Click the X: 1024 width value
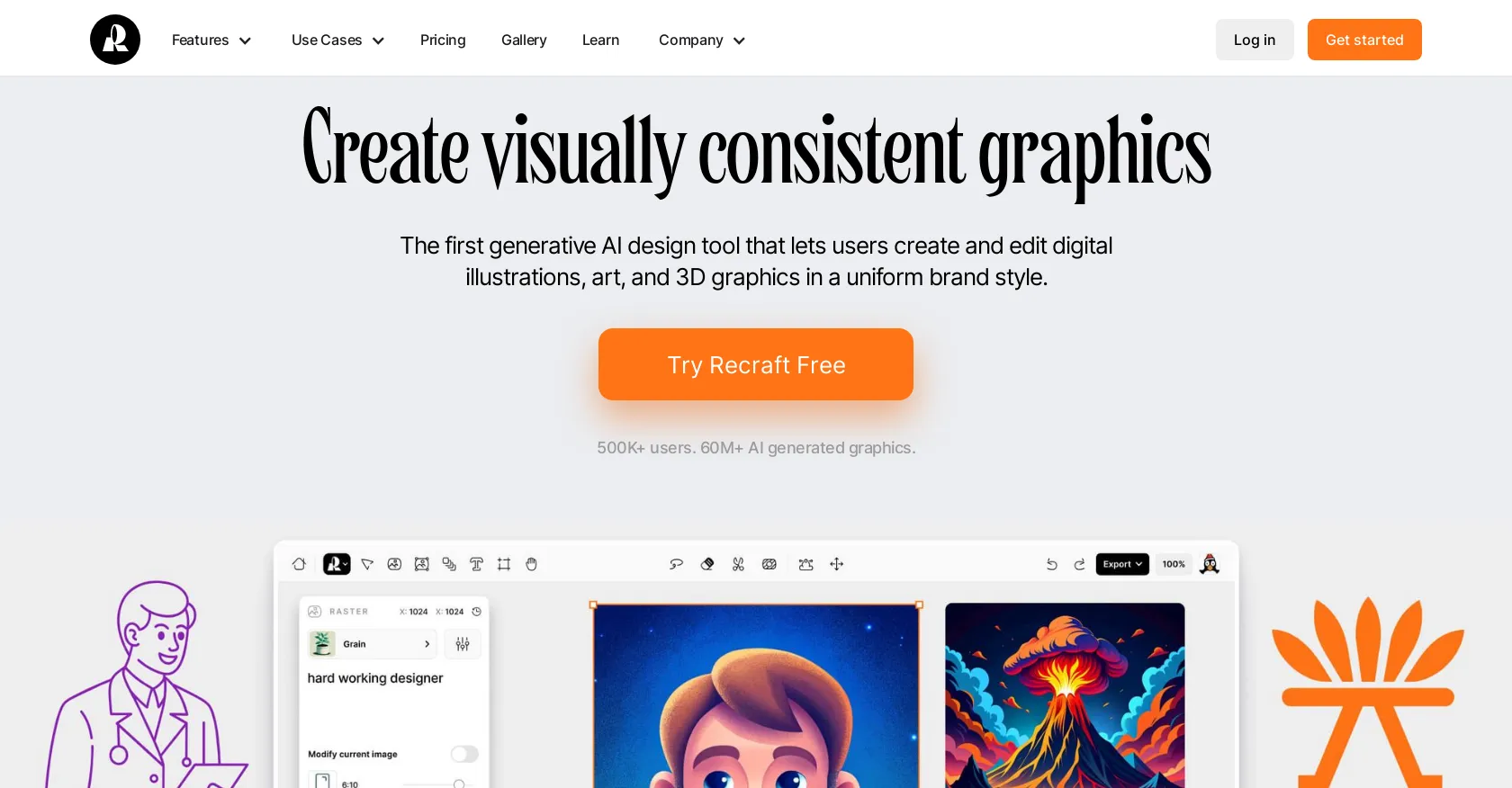This screenshot has width=1512, height=788. click(414, 612)
